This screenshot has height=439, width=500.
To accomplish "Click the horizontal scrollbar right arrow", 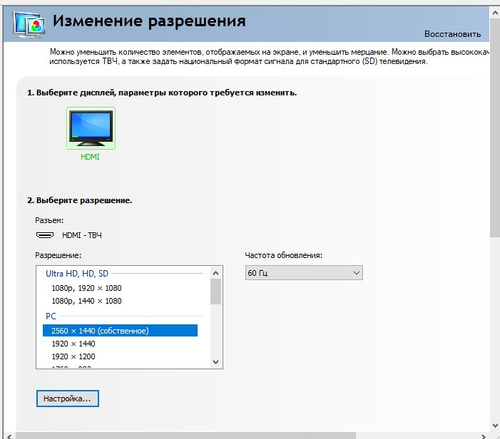I will pyautogui.click(x=484, y=436).
